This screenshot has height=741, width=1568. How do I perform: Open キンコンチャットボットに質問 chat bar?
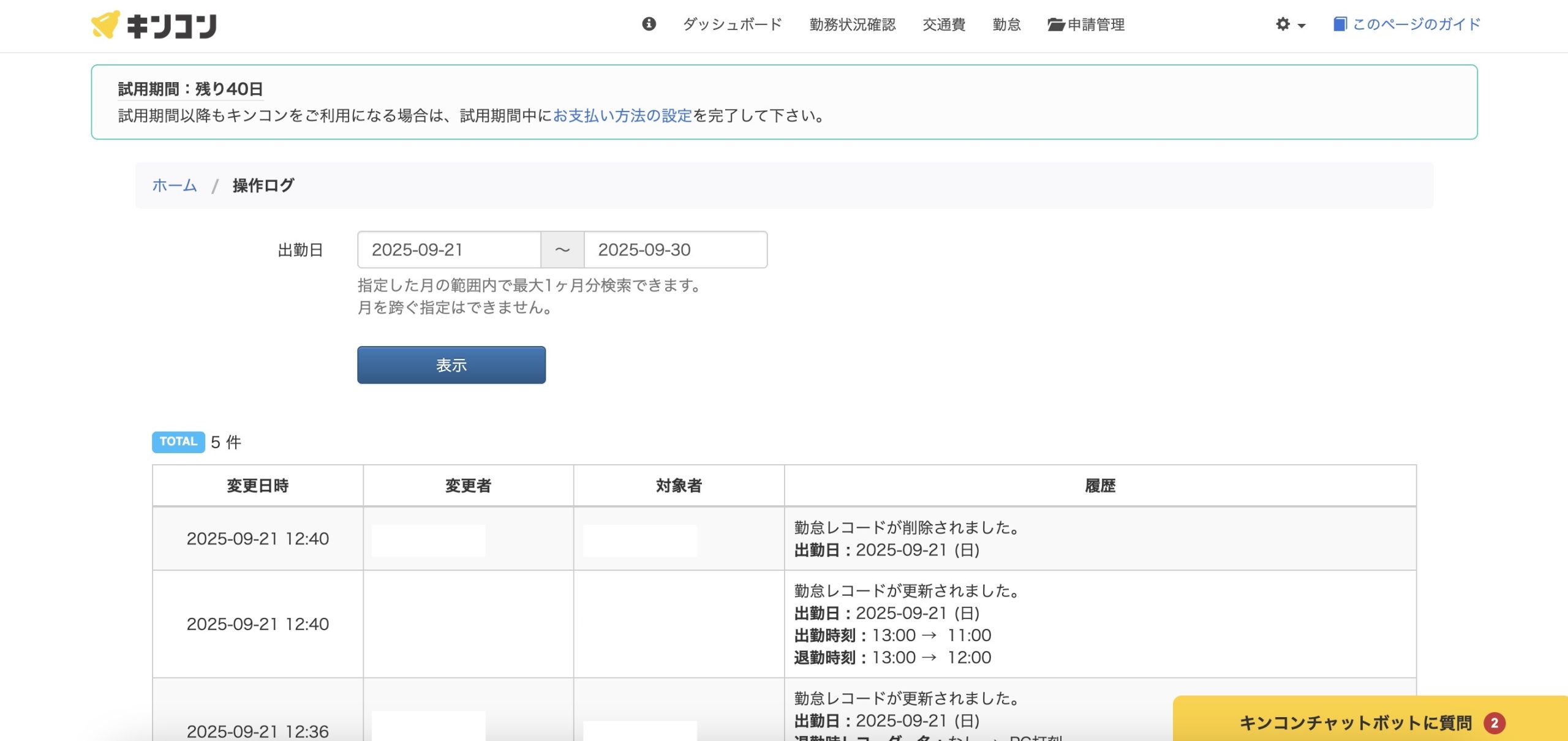1355,723
